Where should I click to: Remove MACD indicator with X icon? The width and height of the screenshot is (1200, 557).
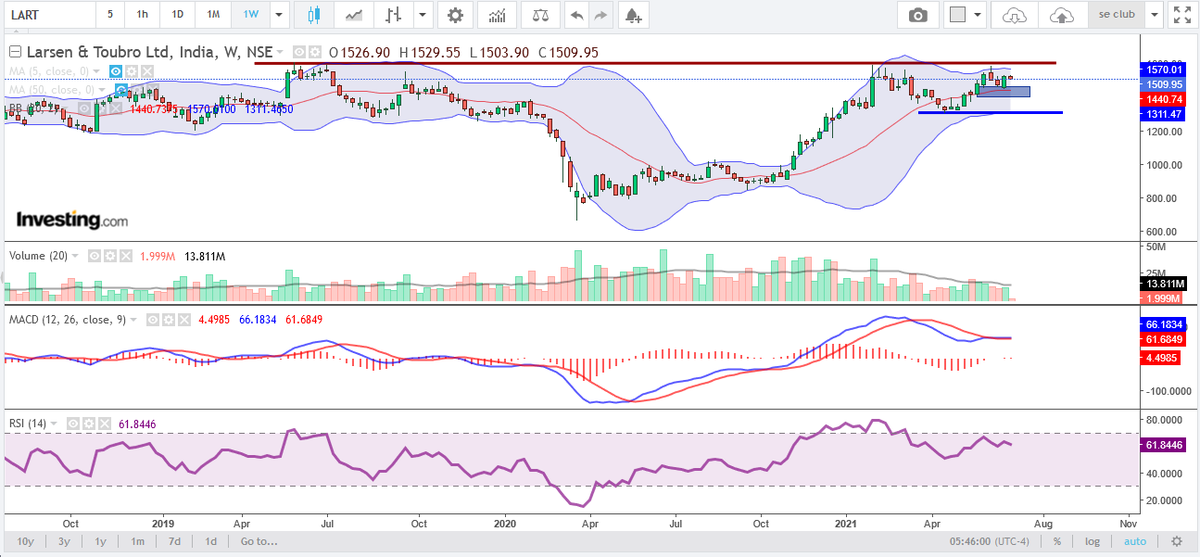point(183,319)
